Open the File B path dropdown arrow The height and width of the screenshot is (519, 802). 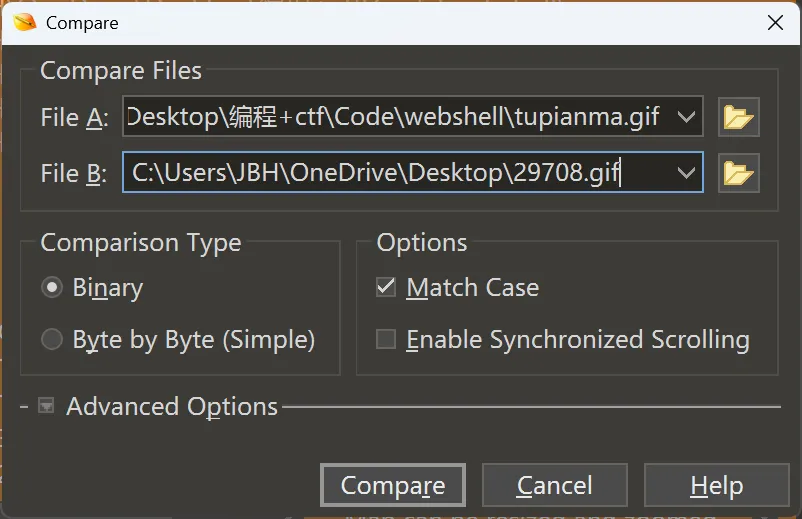[x=686, y=173]
